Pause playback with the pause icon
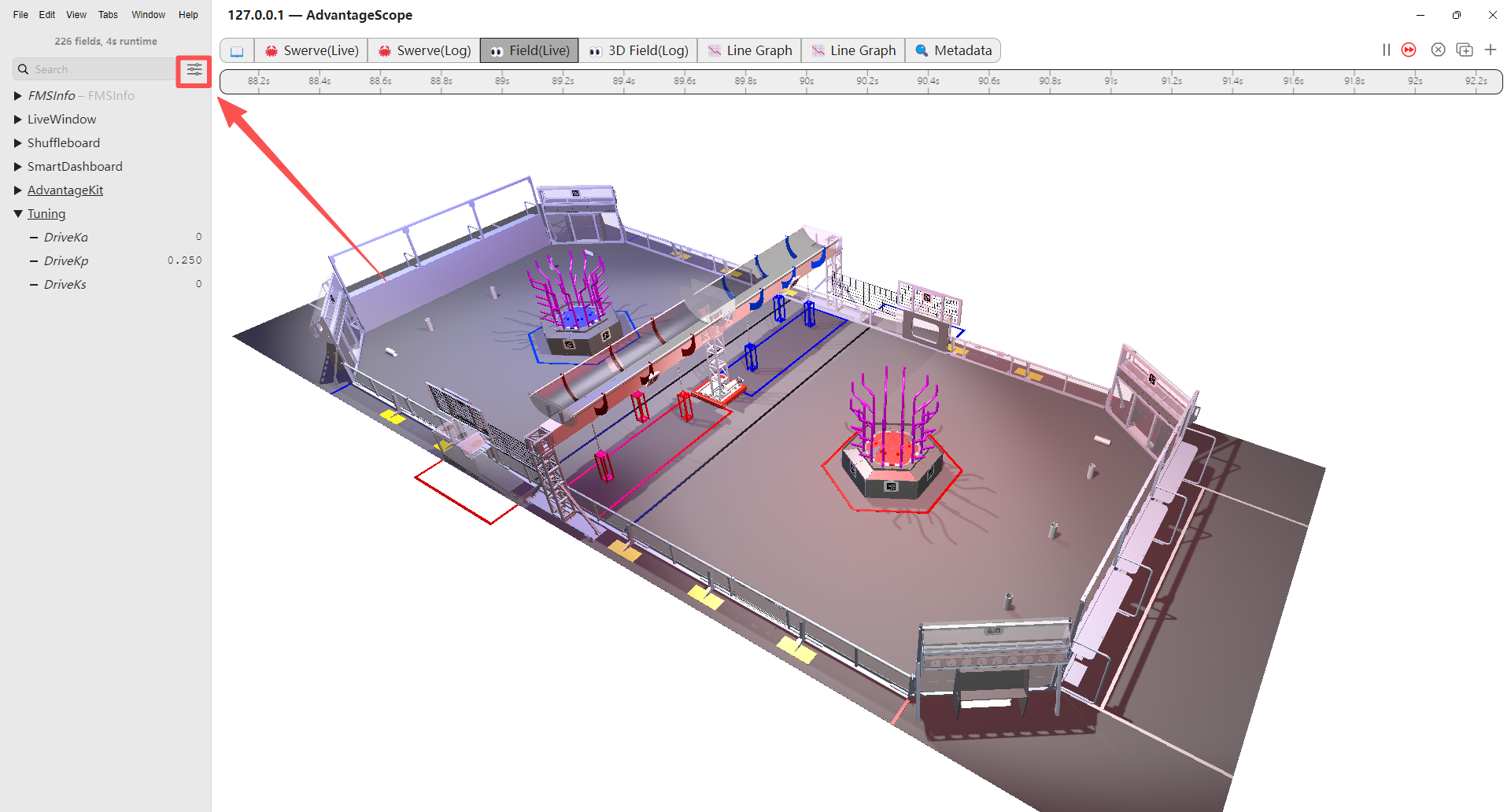 [1386, 50]
